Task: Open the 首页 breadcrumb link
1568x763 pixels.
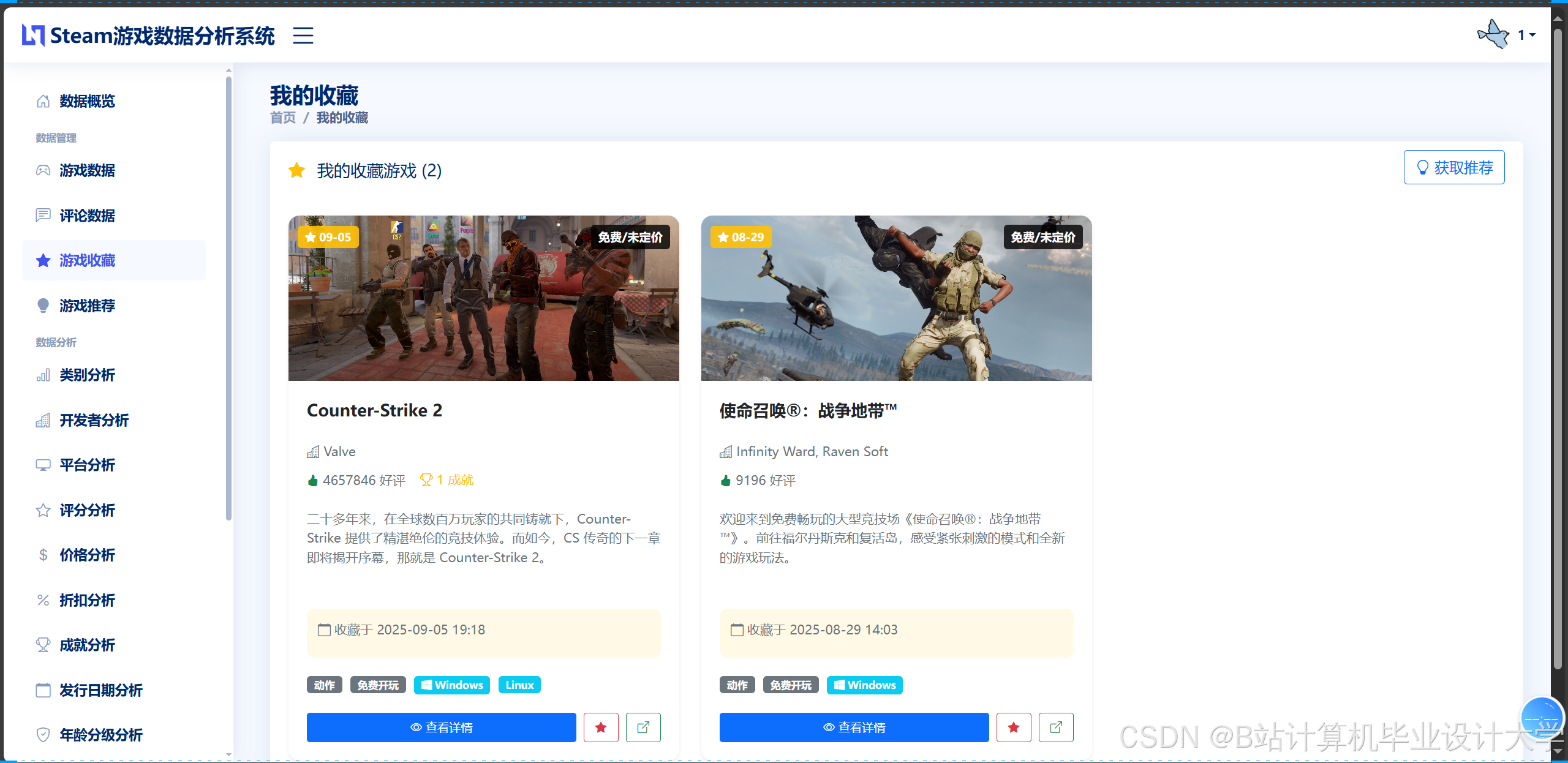Action: 282,118
